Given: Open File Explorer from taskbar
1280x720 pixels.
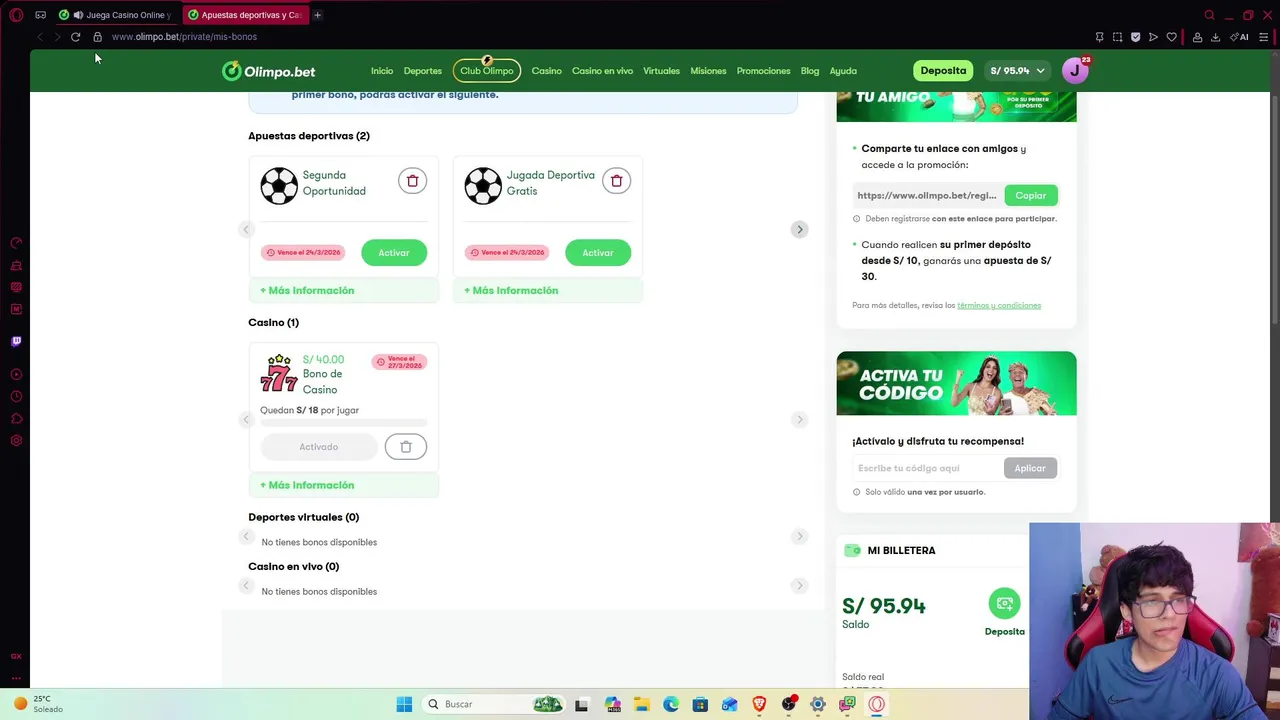Looking at the screenshot, I should [641, 704].
